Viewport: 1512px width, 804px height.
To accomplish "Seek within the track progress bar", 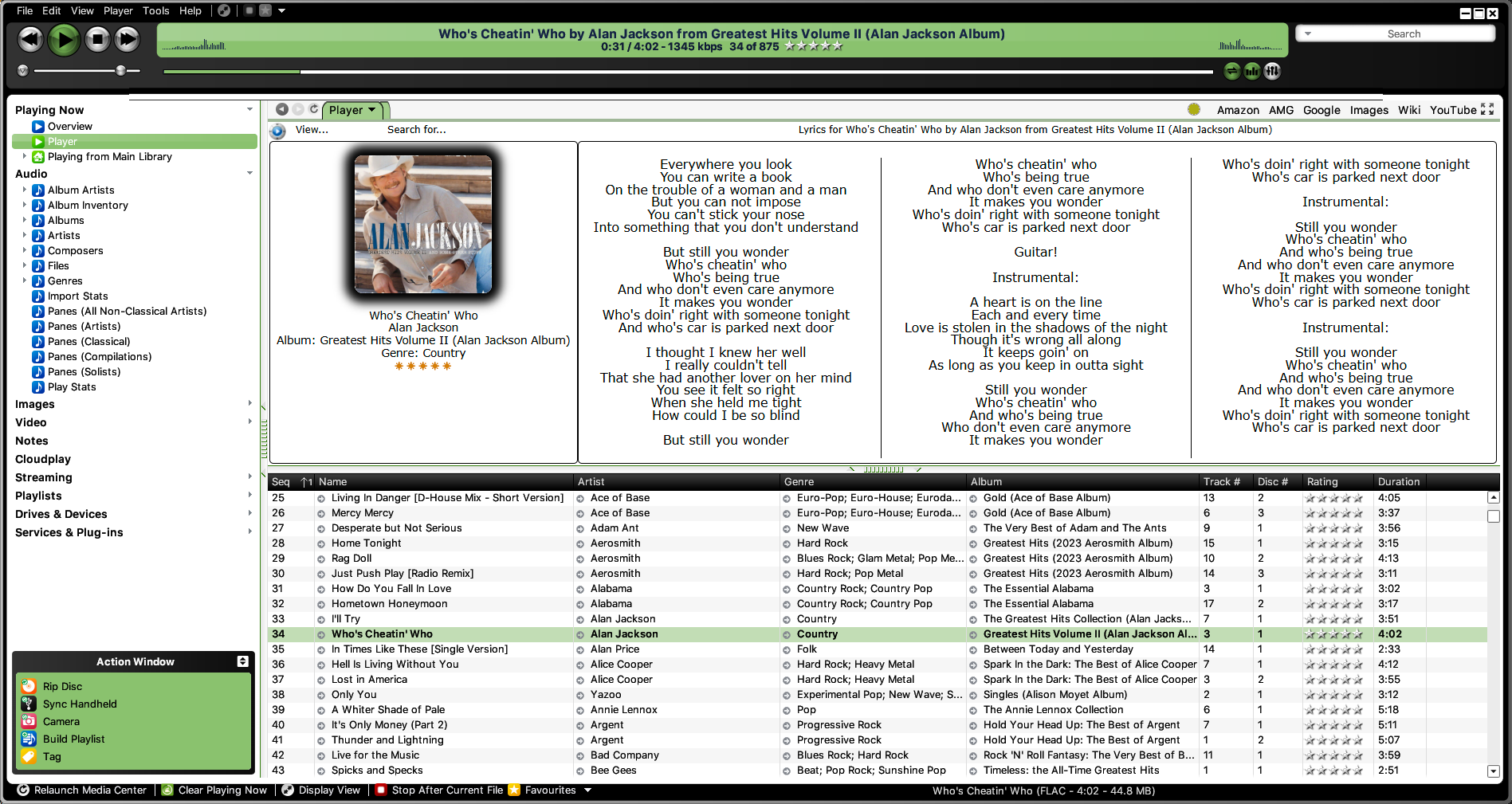I will pos(688,72).
